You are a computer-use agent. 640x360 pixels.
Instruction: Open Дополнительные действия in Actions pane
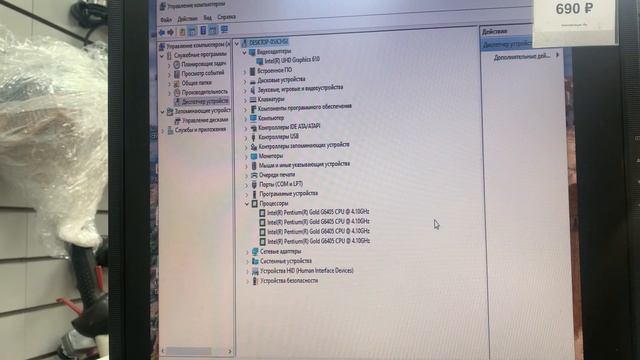(x=522, y=57)
